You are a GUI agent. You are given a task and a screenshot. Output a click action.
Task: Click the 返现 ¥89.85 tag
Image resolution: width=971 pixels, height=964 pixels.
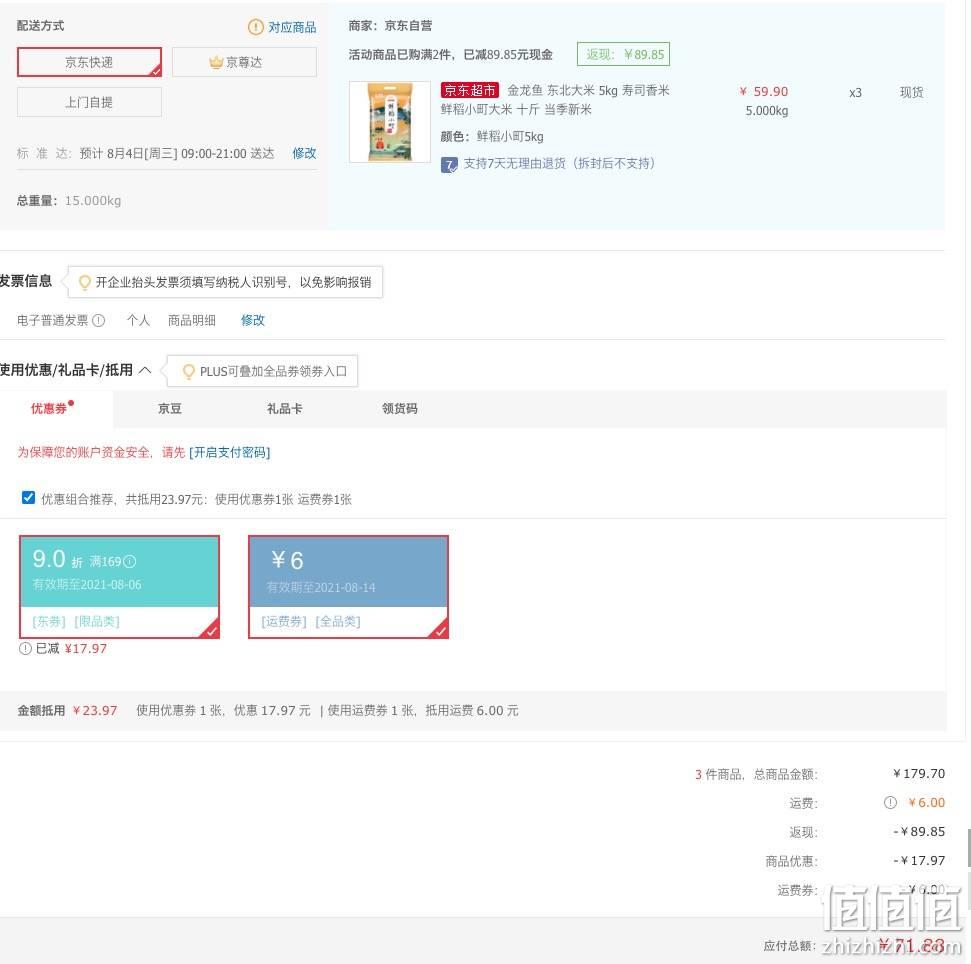(624, 54)
